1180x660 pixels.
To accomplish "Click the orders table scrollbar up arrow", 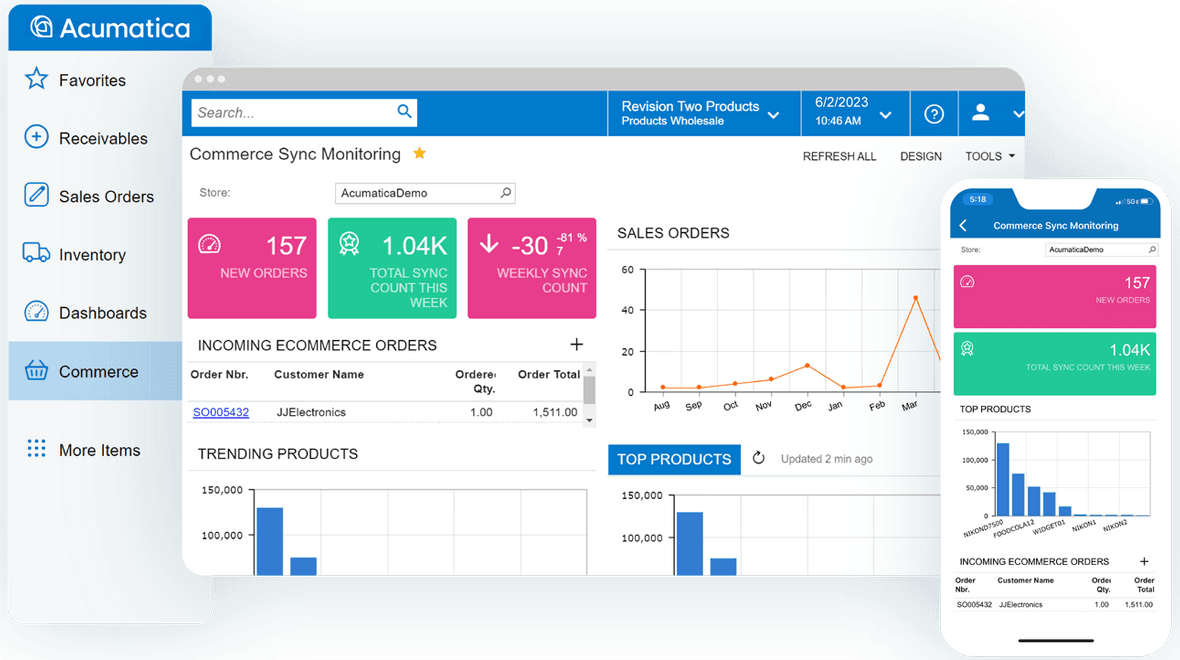I will (x=589, y=370).
